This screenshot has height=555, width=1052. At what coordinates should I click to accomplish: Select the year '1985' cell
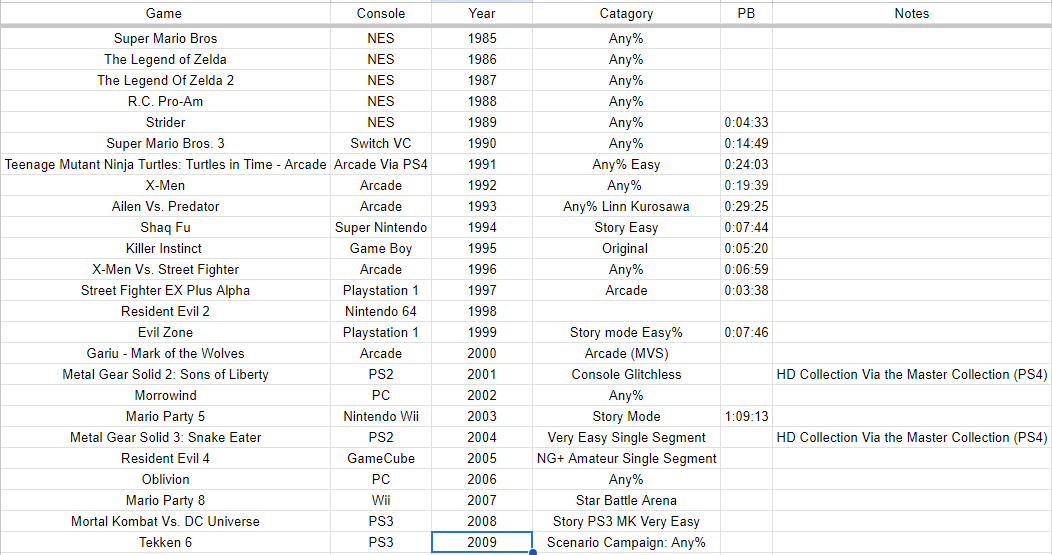click(482, 38)
